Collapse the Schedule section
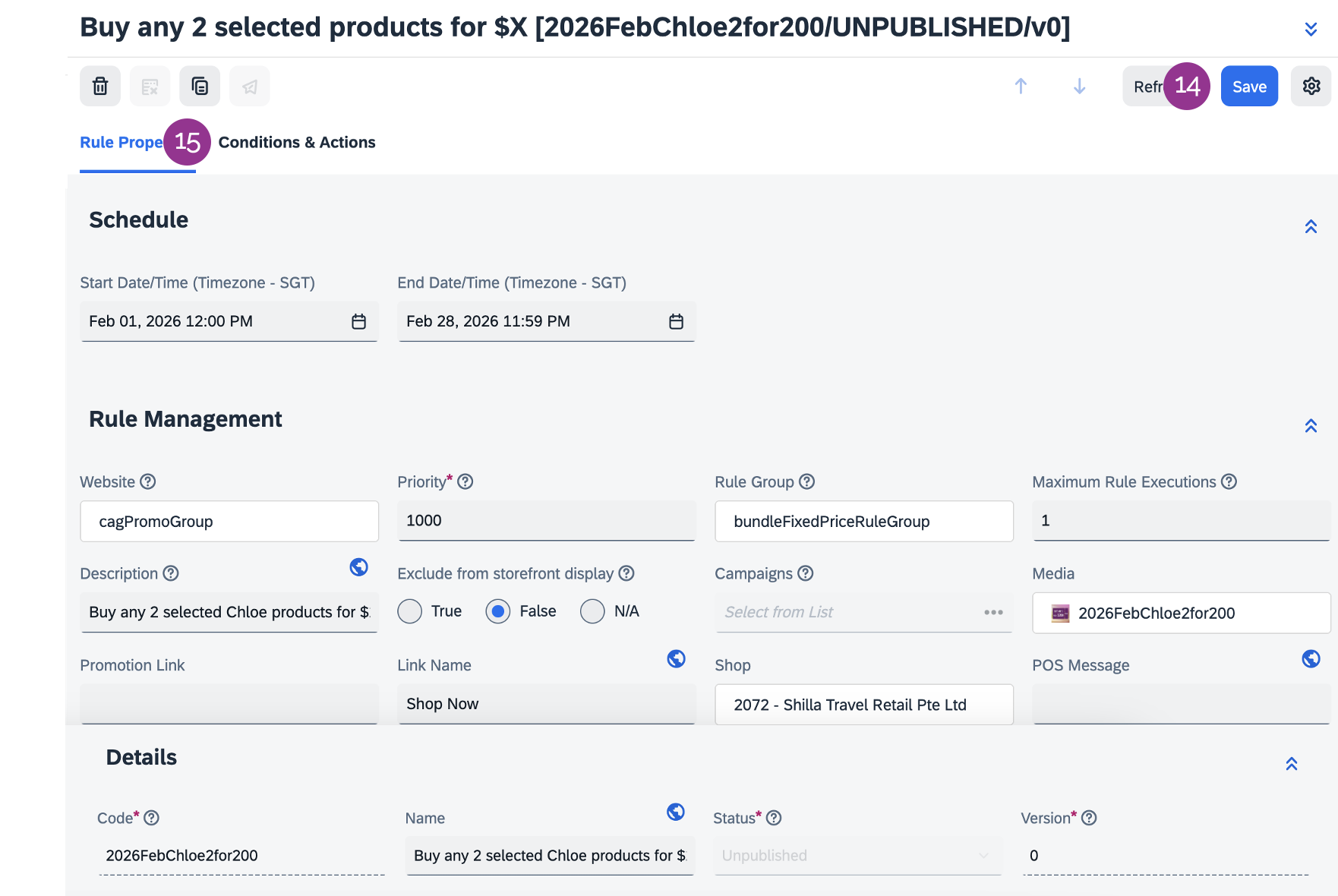The height and width of the screenshot is (896, 1338). click(1311, 226)
